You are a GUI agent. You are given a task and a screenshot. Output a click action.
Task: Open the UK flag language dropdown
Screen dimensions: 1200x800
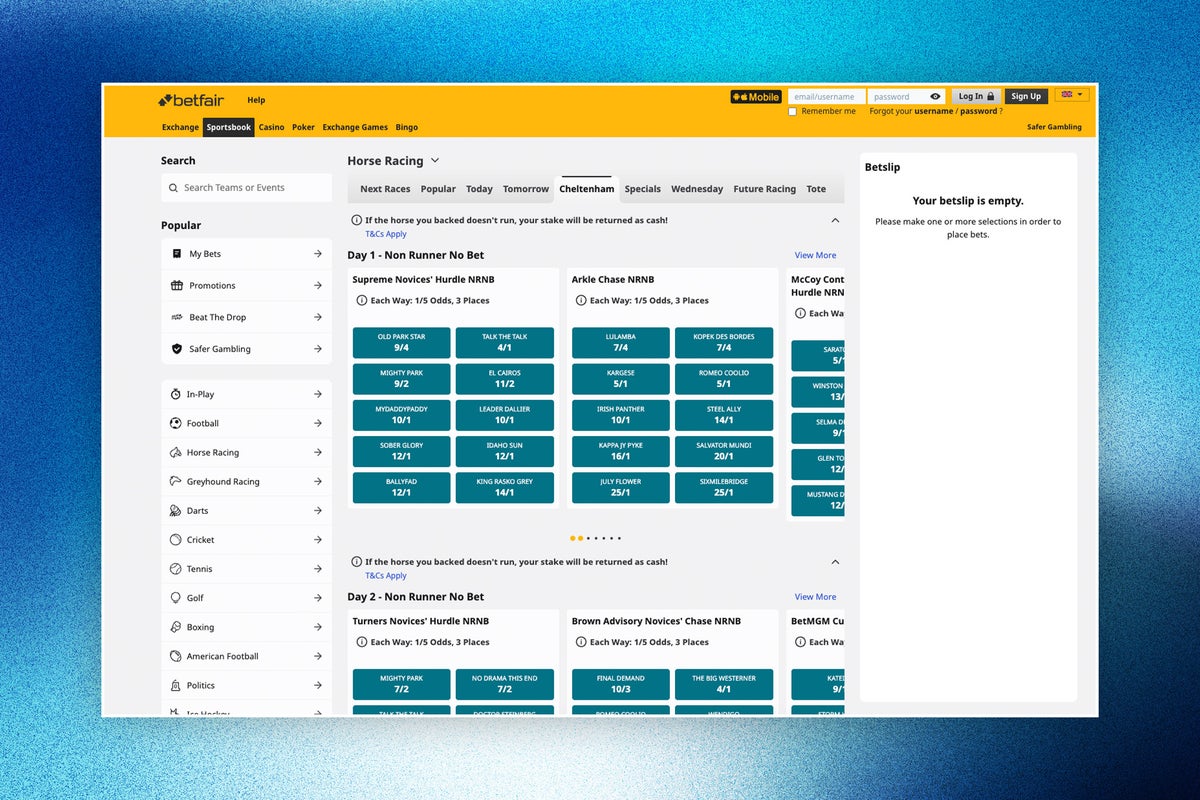[x=1072, y=95]
